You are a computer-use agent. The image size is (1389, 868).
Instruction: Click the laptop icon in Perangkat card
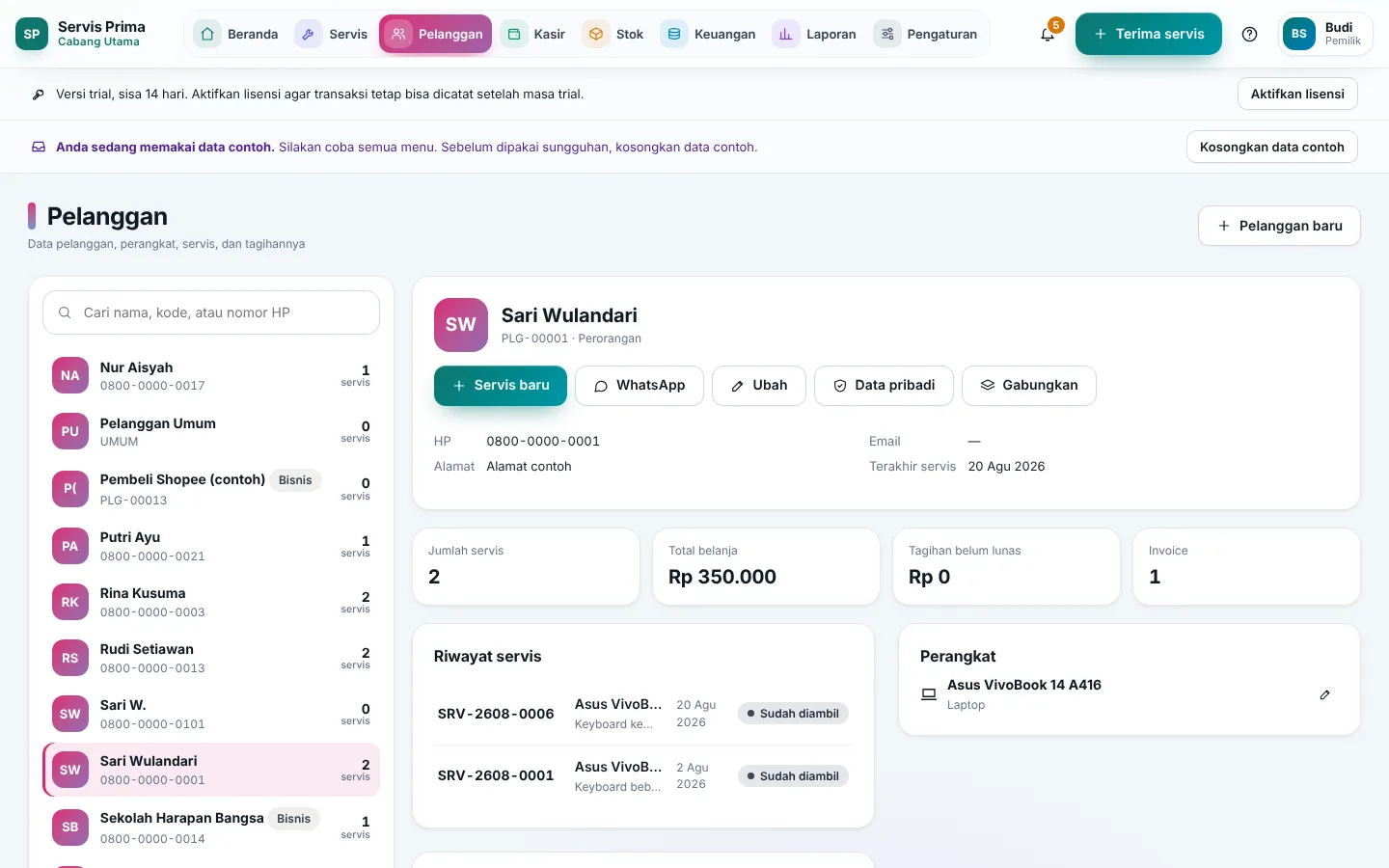tap(929, 694)
